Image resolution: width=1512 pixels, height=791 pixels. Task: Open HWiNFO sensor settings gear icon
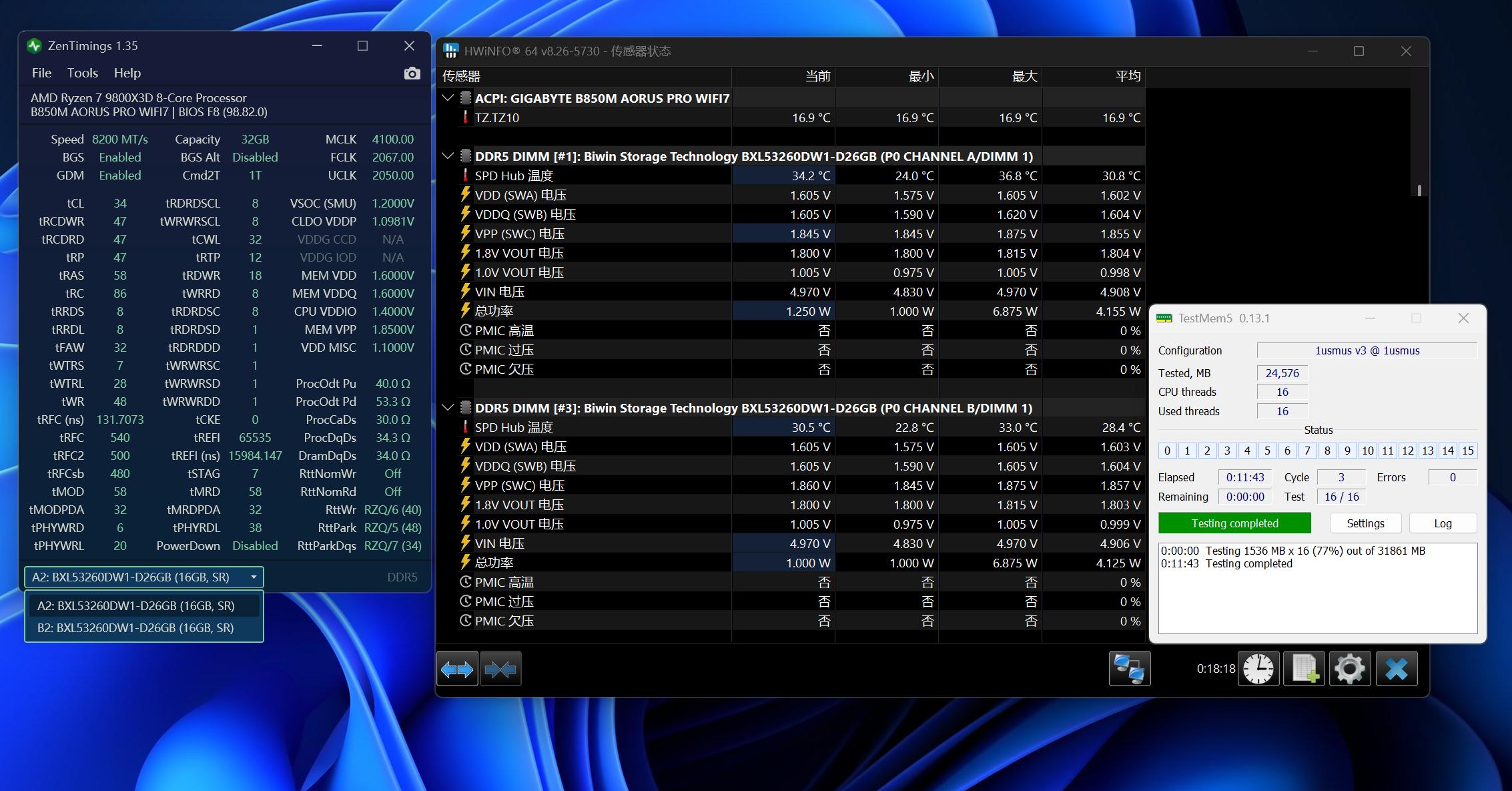[x=1349, y=668]
